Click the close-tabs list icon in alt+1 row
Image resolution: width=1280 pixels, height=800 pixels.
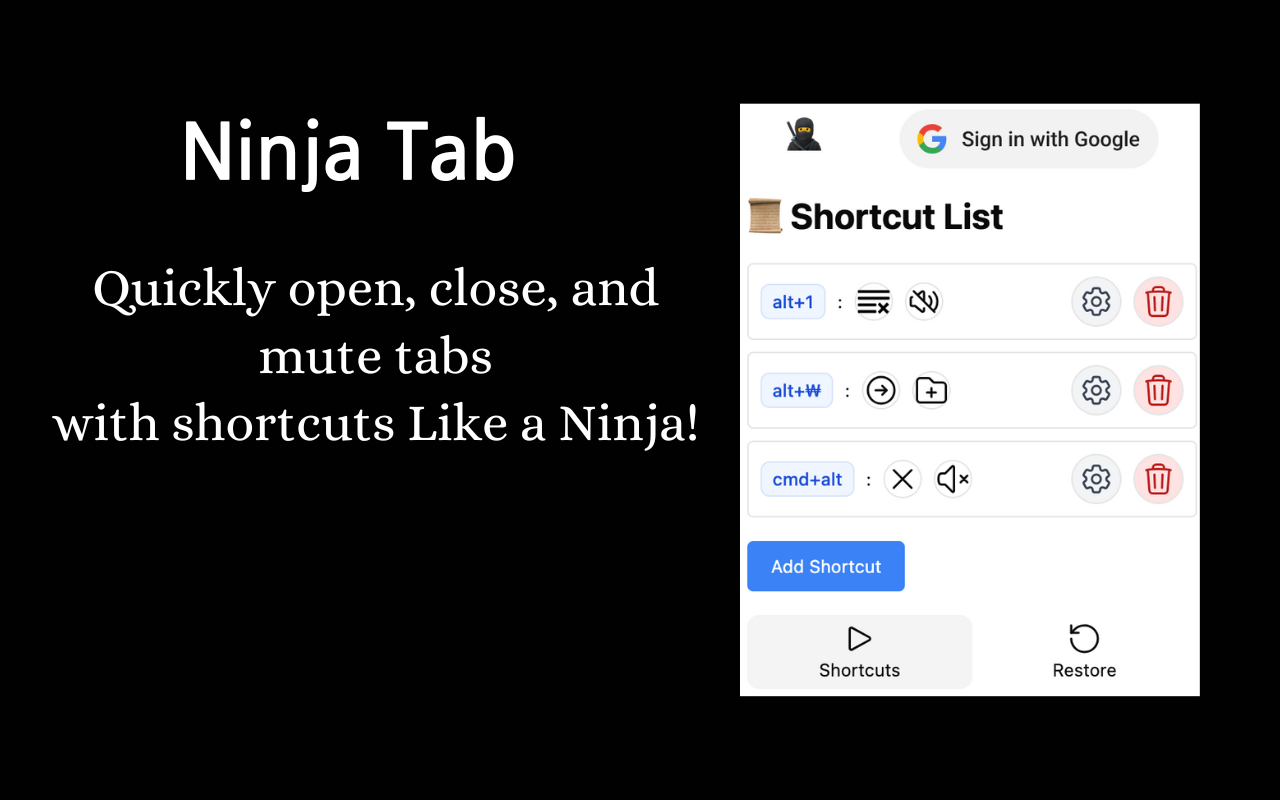tap(874, 302)
